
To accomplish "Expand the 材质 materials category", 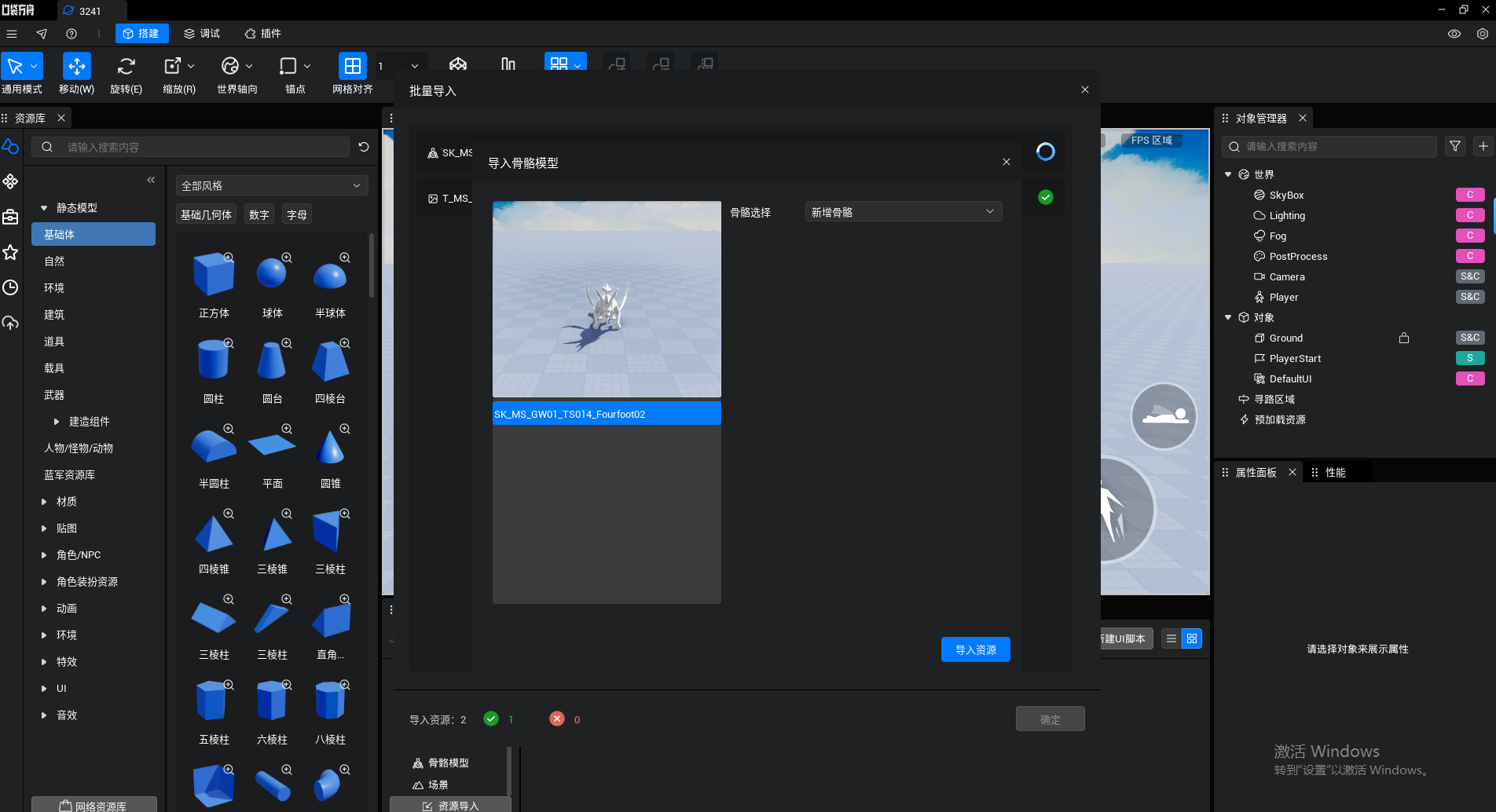I will [44, 502].
